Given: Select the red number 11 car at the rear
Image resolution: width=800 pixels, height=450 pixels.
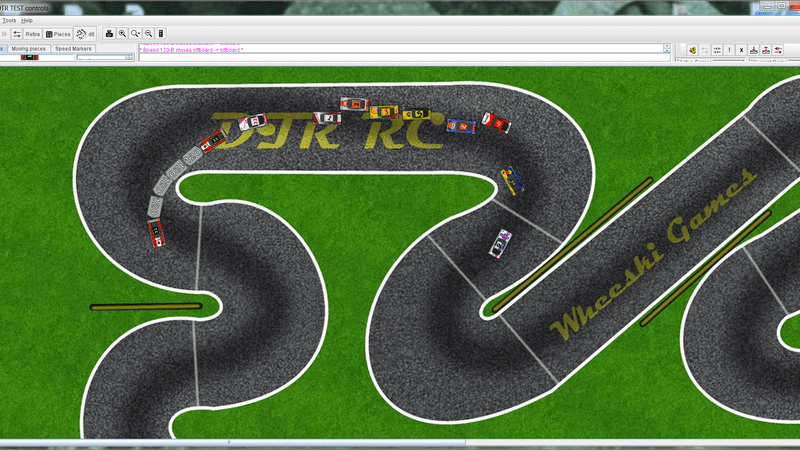Looking at the screenshot, I should (156, 233).
